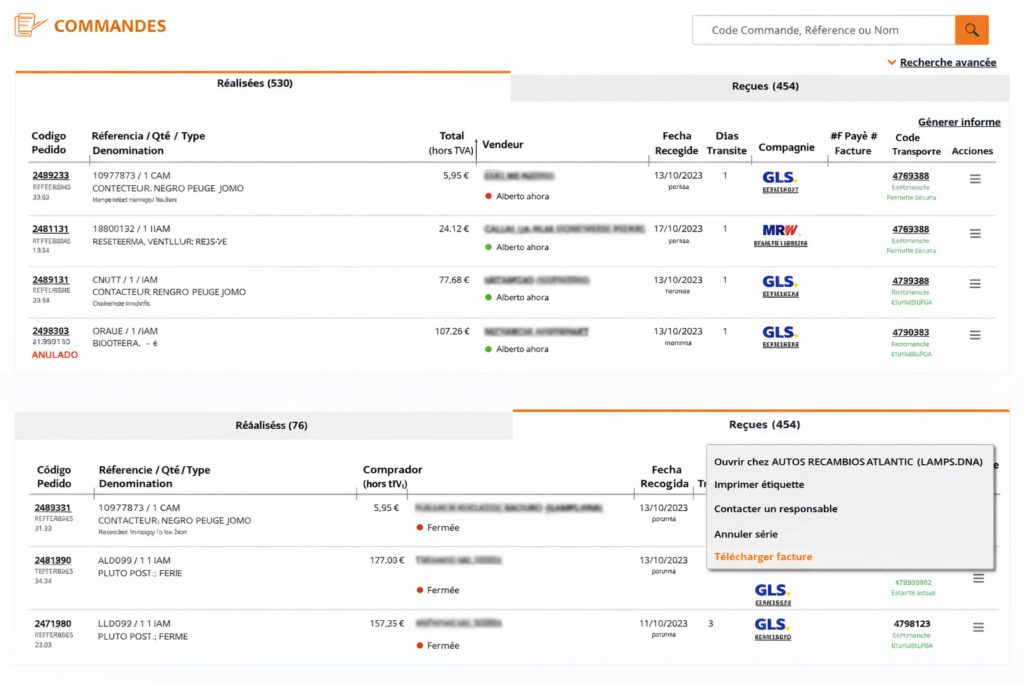
Task: Select Imprimer étiquette from context menu
Action: [x=758, y=485]
